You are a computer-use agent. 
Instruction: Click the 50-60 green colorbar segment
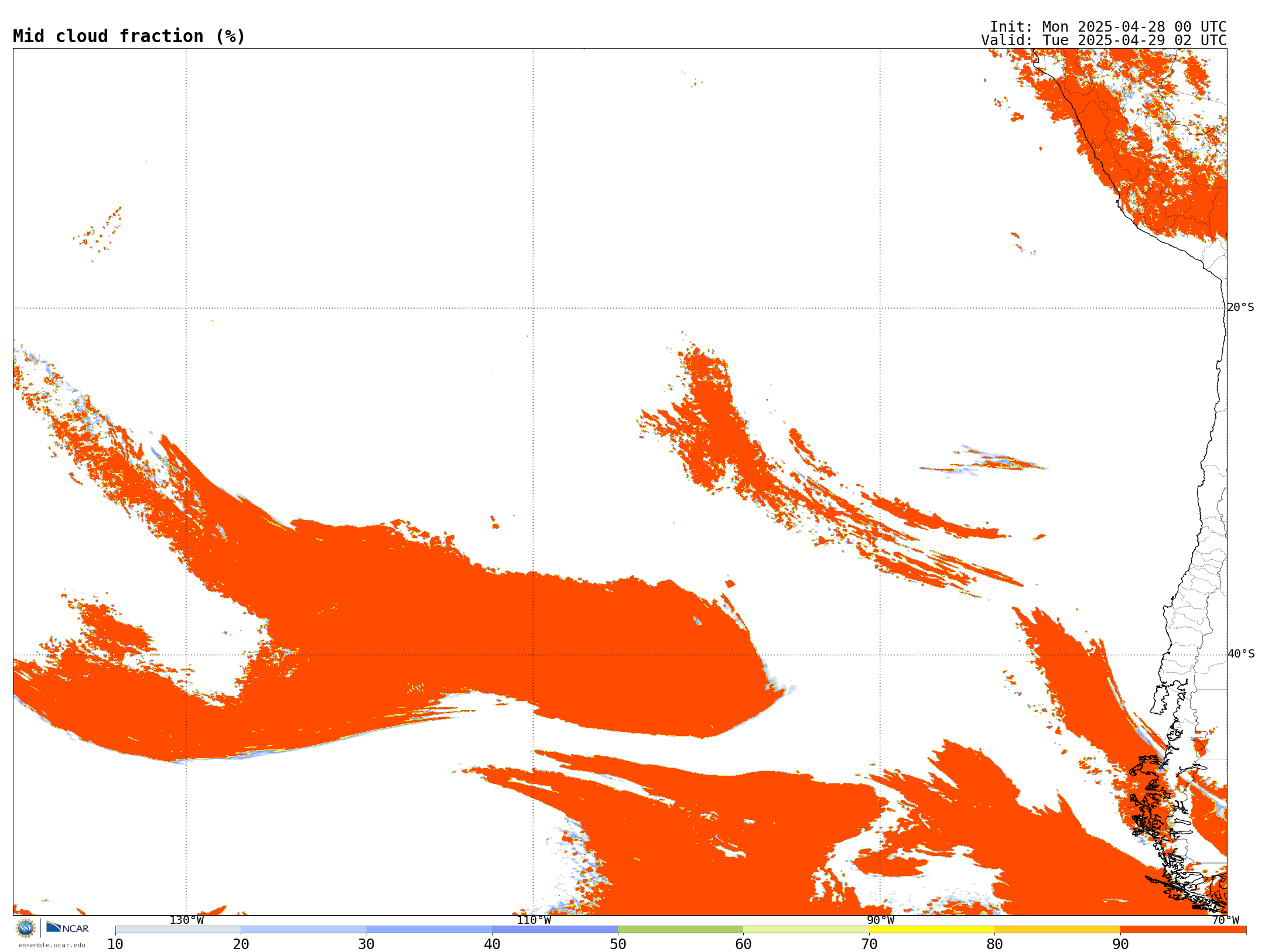pyautogui.click(x=681, y=930)
